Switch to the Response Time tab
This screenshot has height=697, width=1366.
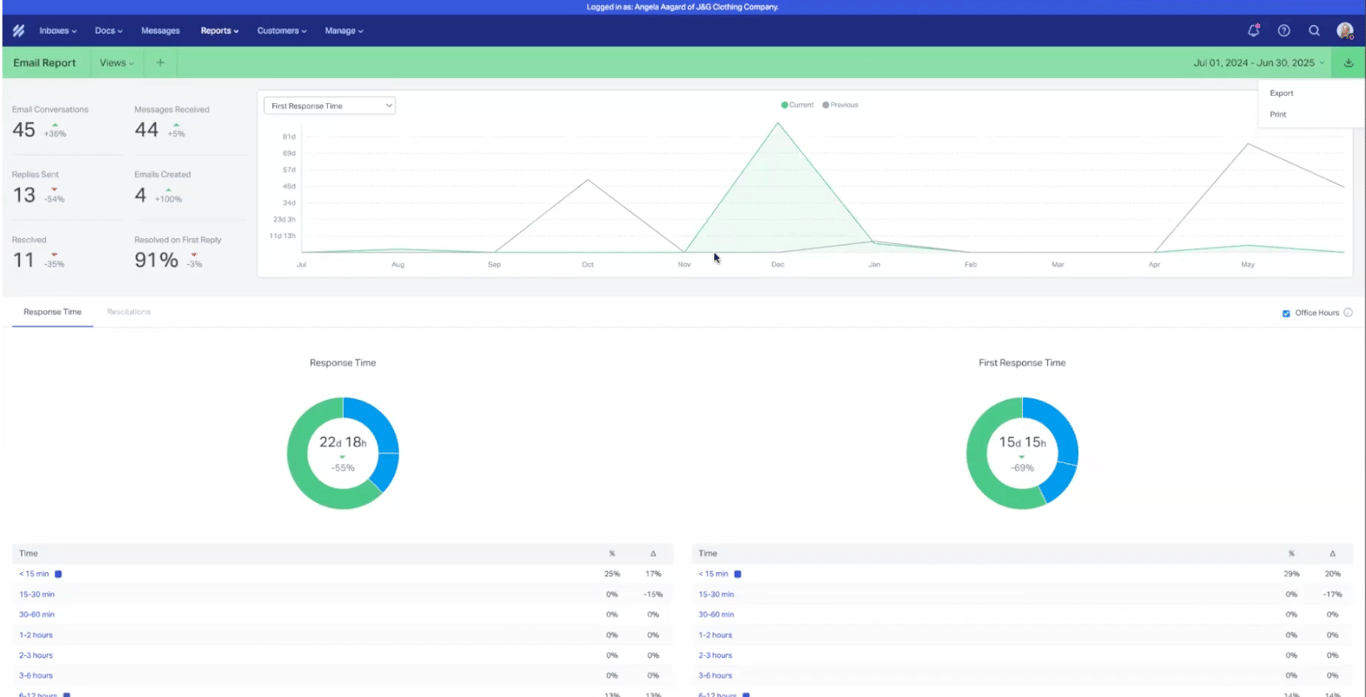(52, 312)
